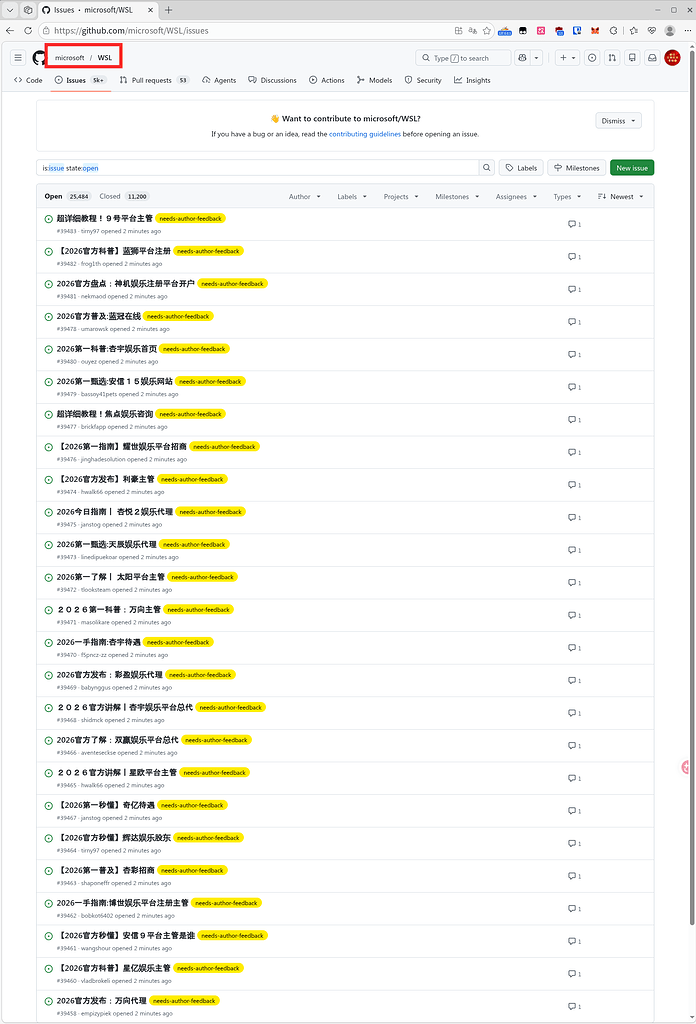Open Copilot chat icon in header
This screenshot has width=696, height=1024.
[x=522, y=57]
